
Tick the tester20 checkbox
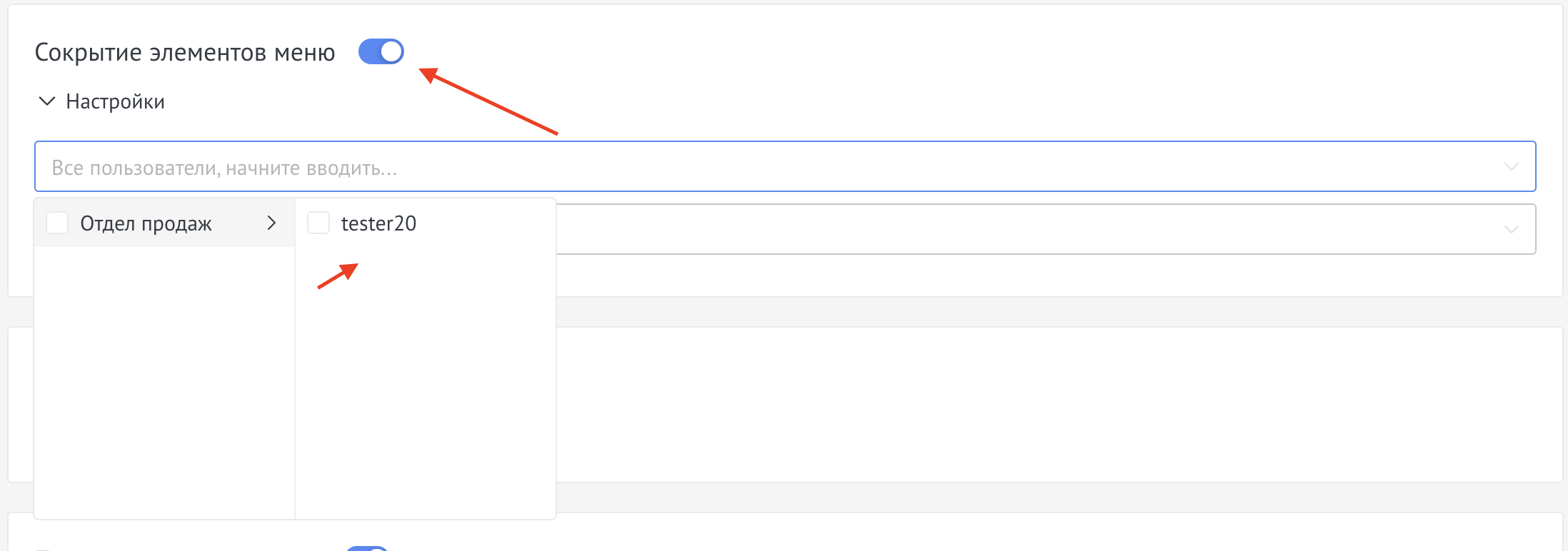tap(318, 223)
